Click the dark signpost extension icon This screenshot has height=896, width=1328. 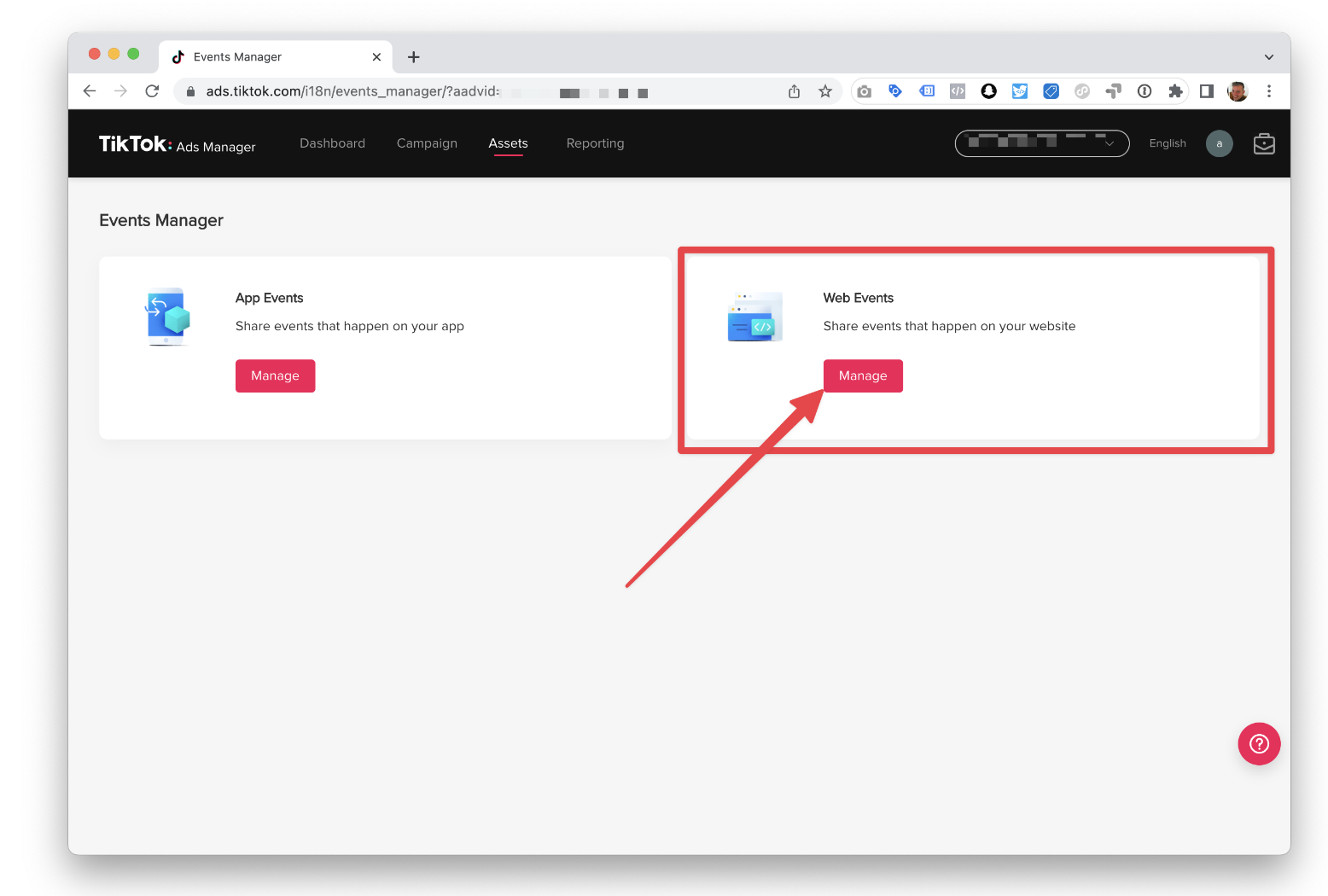pyautogui.click(x=1113, y=90)
